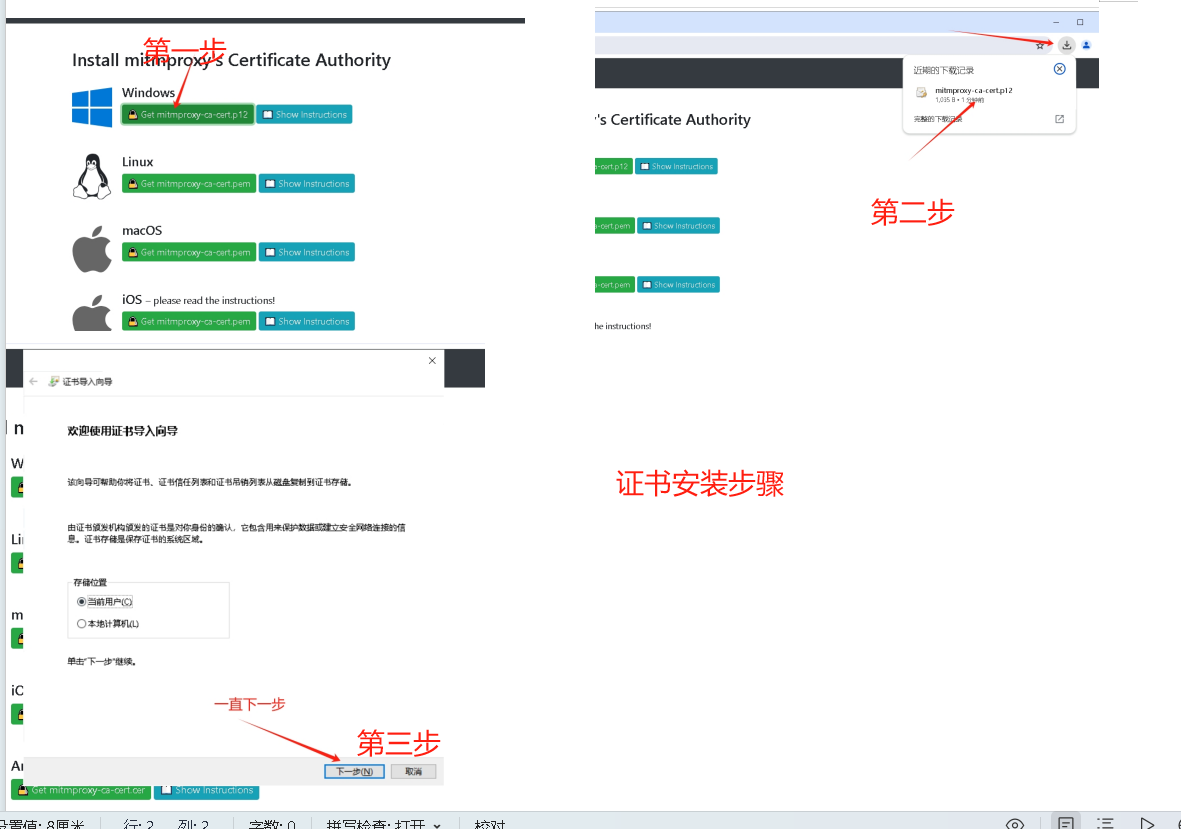Select the 当前用户(C) radio option
This screenshot has height=829, width=1181.
[x=105, y=602]
